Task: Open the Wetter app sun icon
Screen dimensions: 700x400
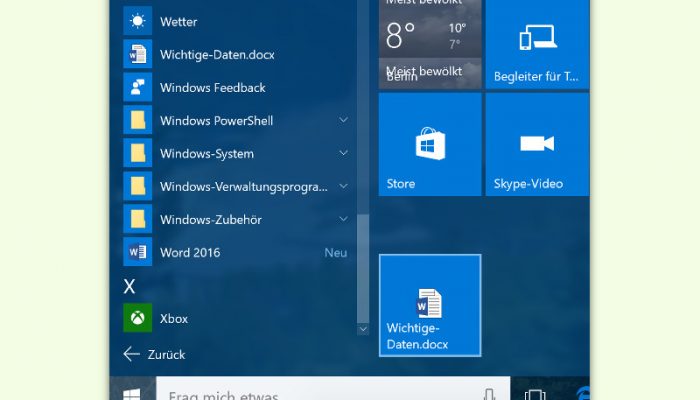Action: pyautogui.click(x=138, y=21)
